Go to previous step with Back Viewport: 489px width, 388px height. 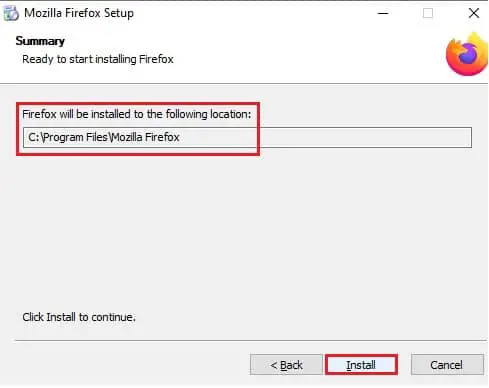[x=286, y=365]
